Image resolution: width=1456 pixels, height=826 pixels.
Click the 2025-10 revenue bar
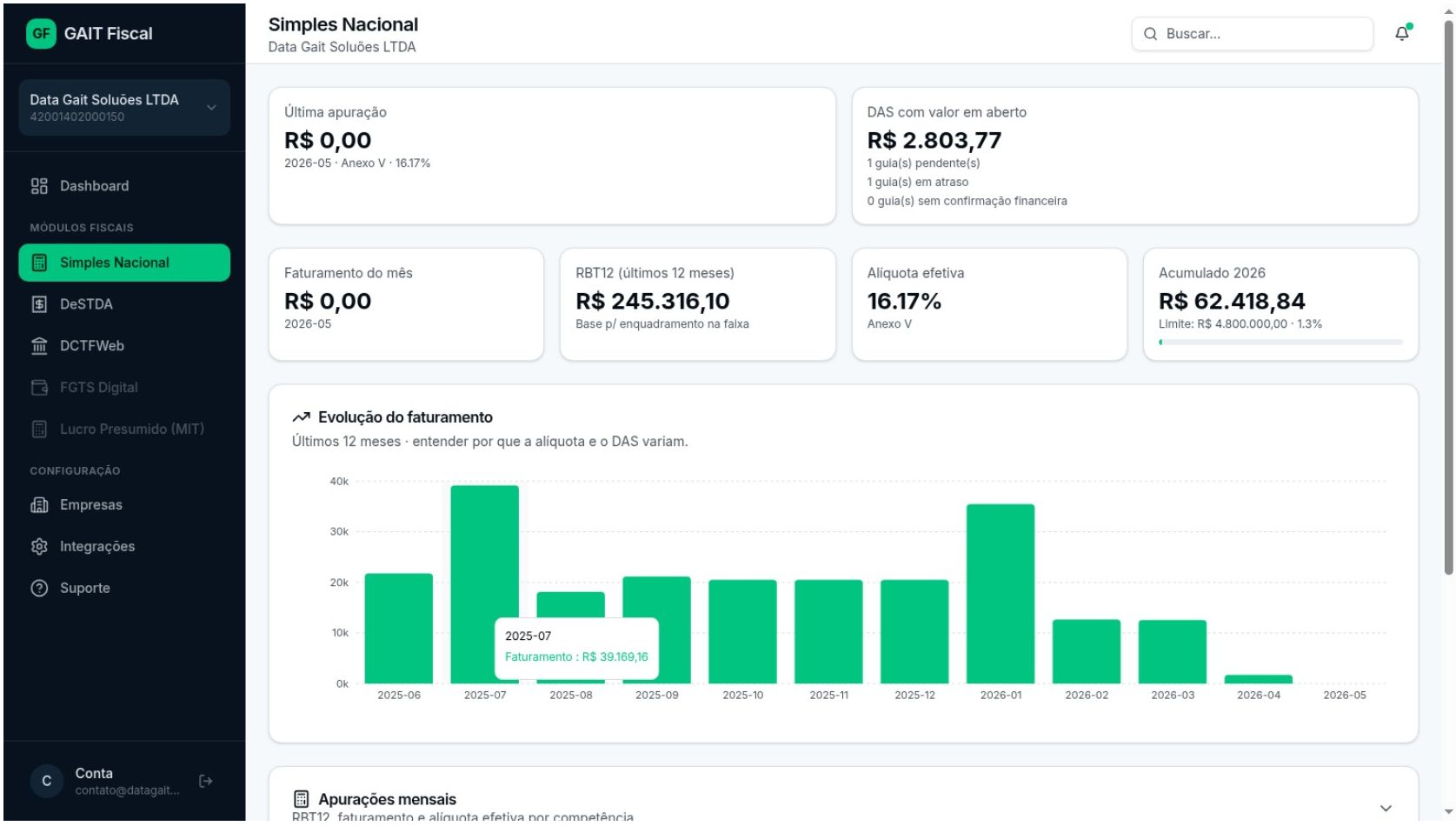[742, 631]
